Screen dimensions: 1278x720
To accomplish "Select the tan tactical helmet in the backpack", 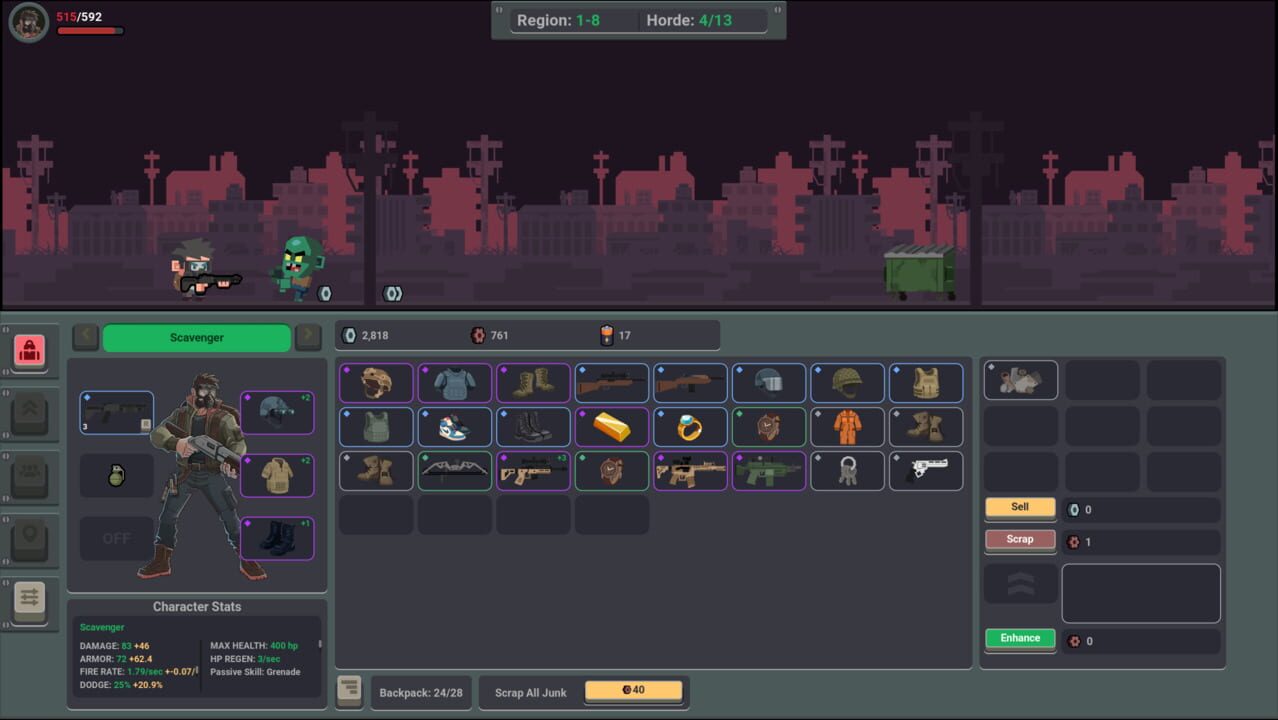I will click(377, 383).
